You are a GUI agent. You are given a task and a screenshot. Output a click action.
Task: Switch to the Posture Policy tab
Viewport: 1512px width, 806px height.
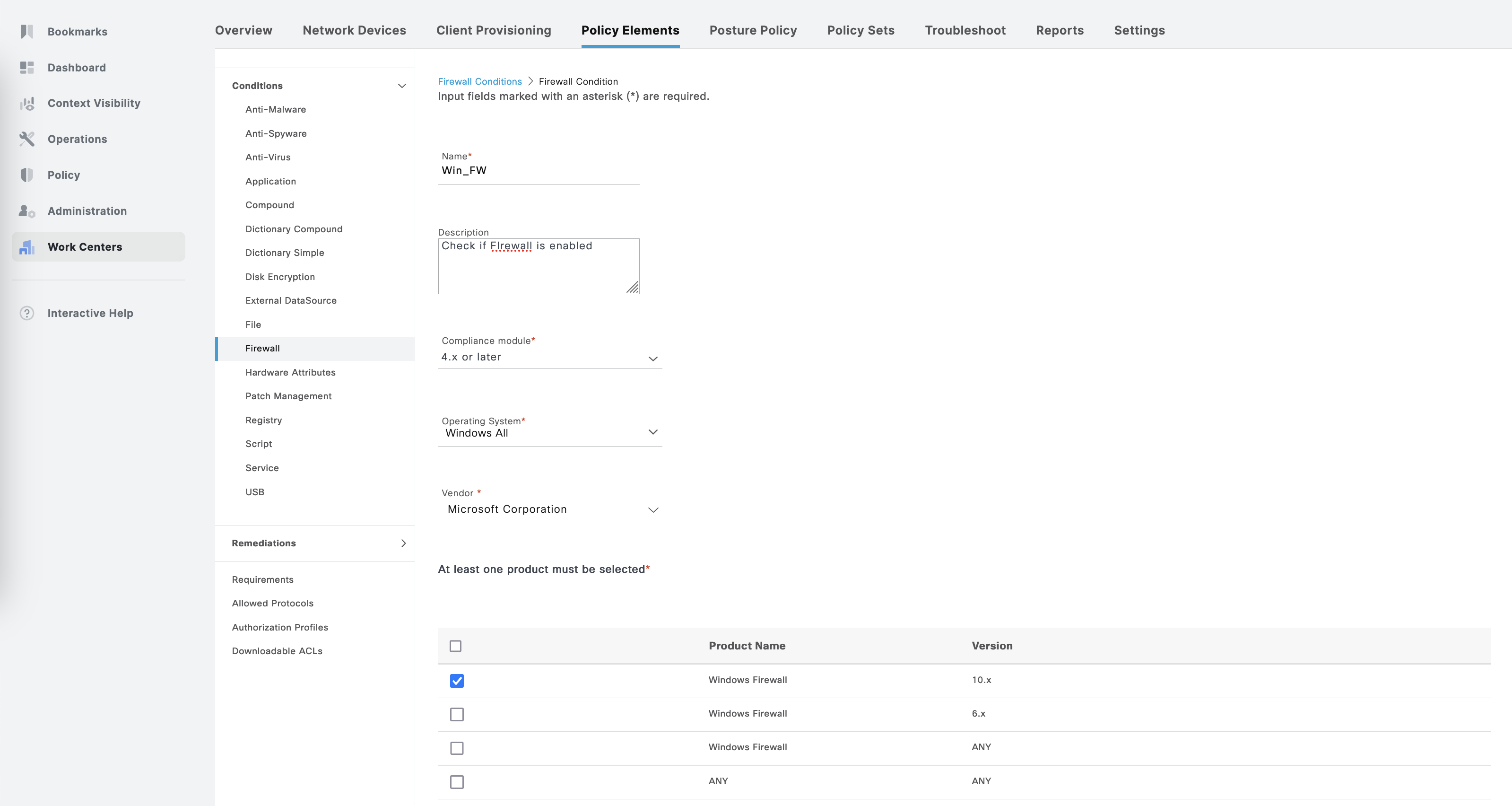coord(753,31)
